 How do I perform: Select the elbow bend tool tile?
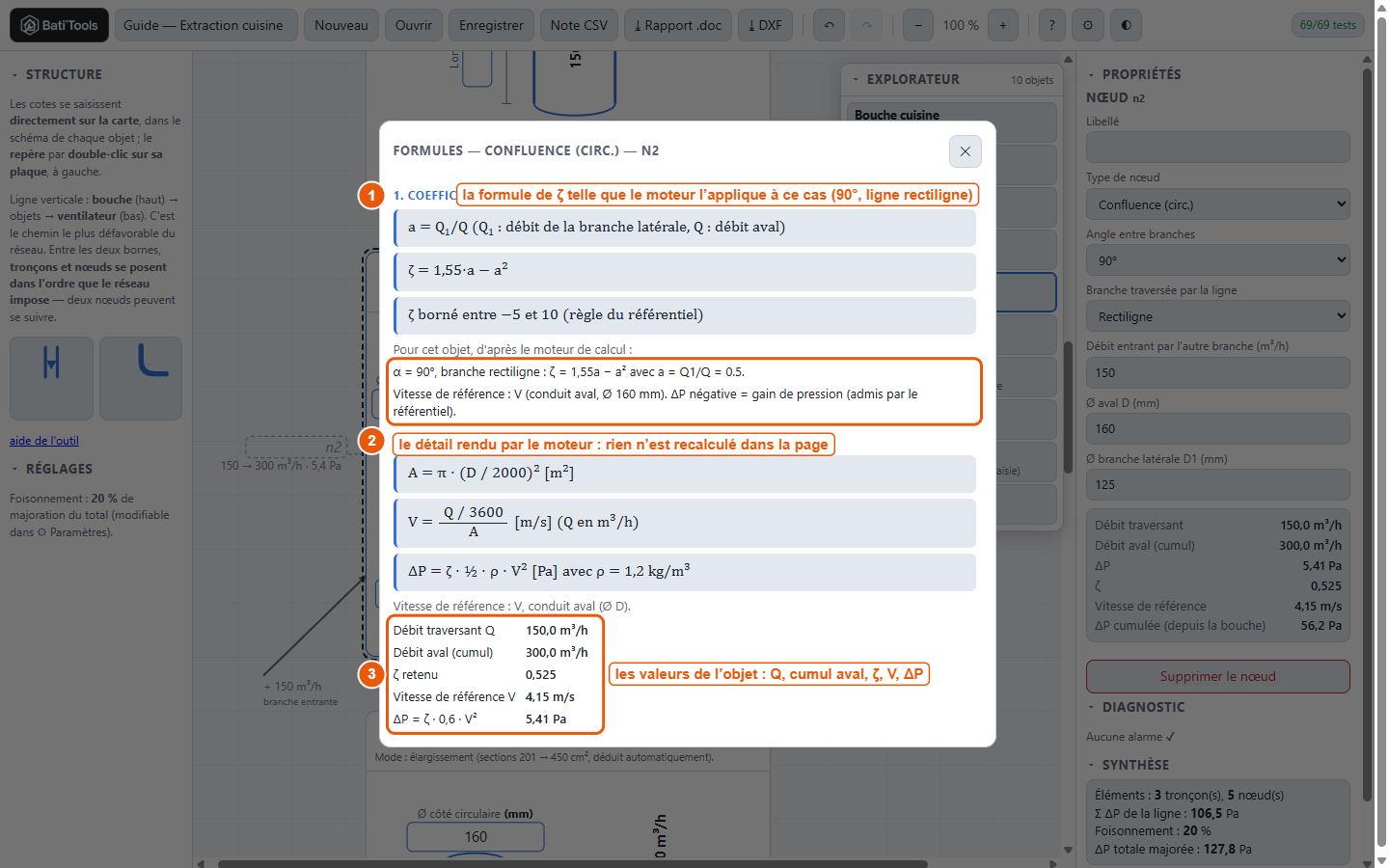pyautogui.click(x=141, y=378)
